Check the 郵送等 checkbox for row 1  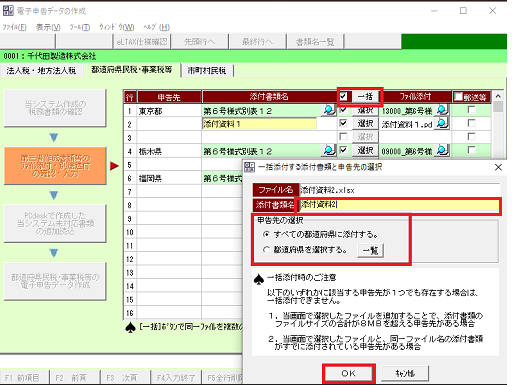tap(471, 110)
